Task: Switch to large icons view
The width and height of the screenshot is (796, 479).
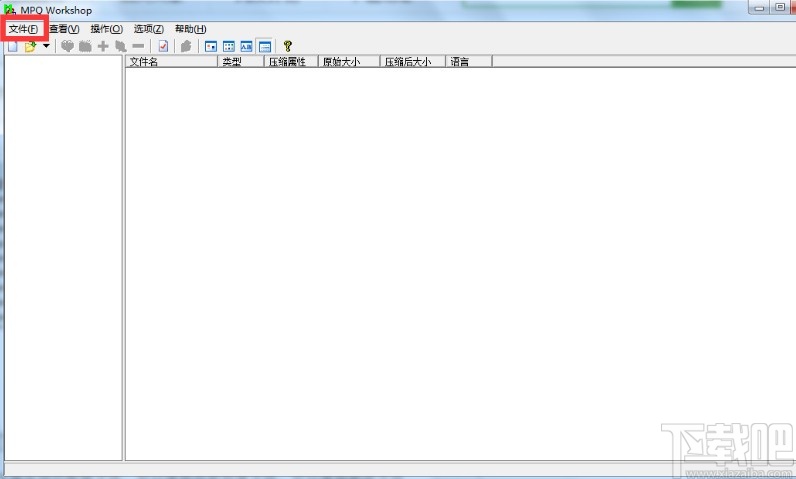Action: coord(211,47)
